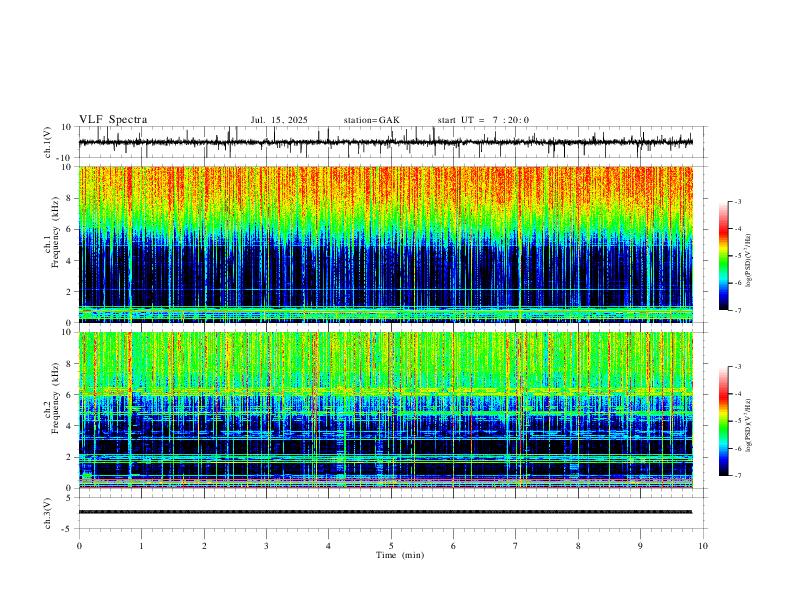Click the "4" tick on the time axis
792x612 pixels.
point(328,546)
